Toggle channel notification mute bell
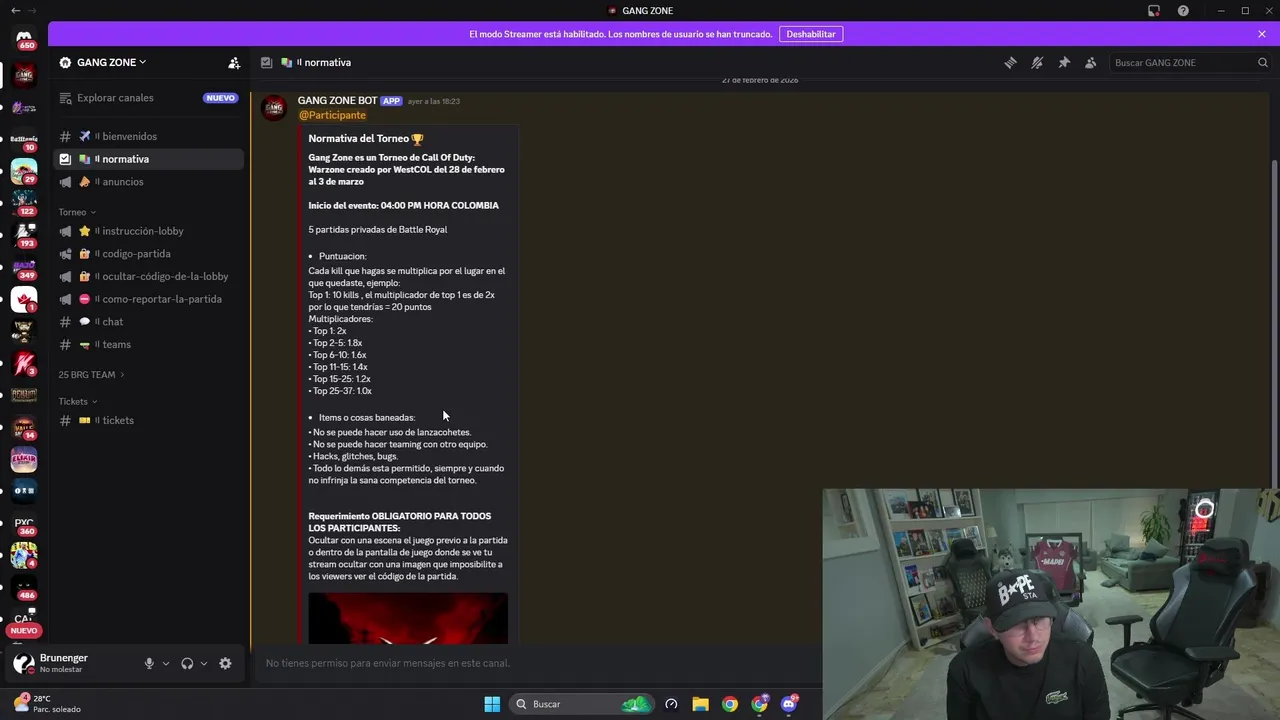 (x=1037, y=62)
